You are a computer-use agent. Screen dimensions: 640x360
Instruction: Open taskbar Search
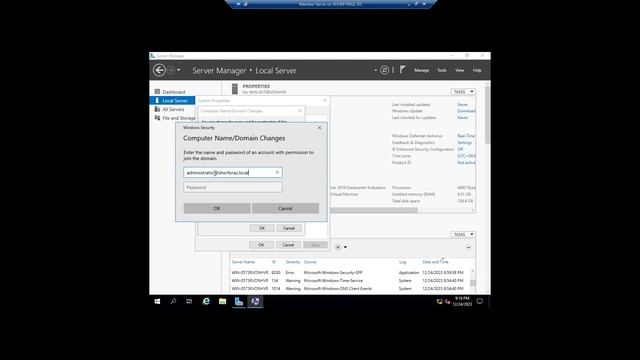pyautogui.click(x=173, y=302)
